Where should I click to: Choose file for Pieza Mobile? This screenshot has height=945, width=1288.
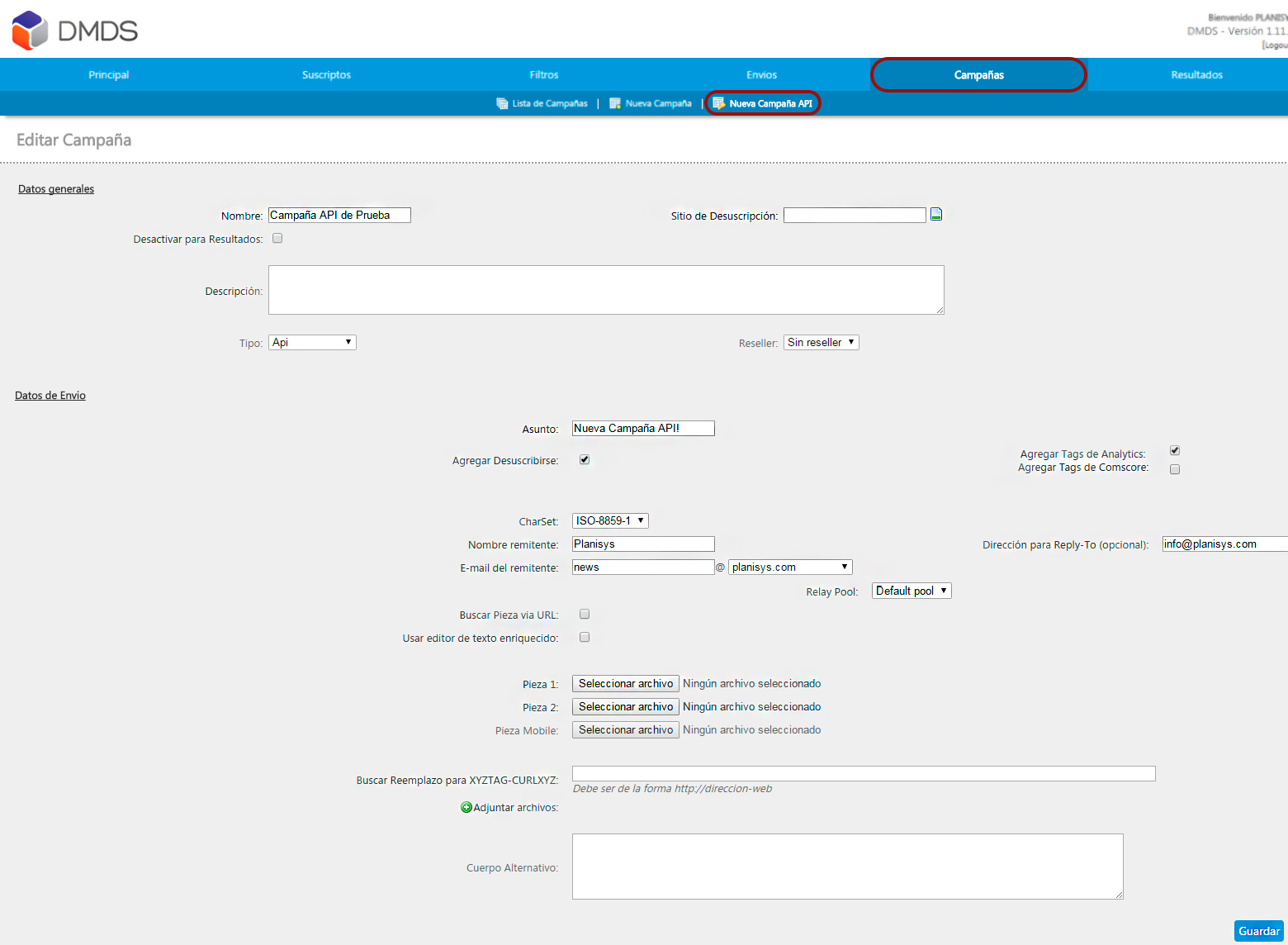pyautogui.click(x=626, y=729)
